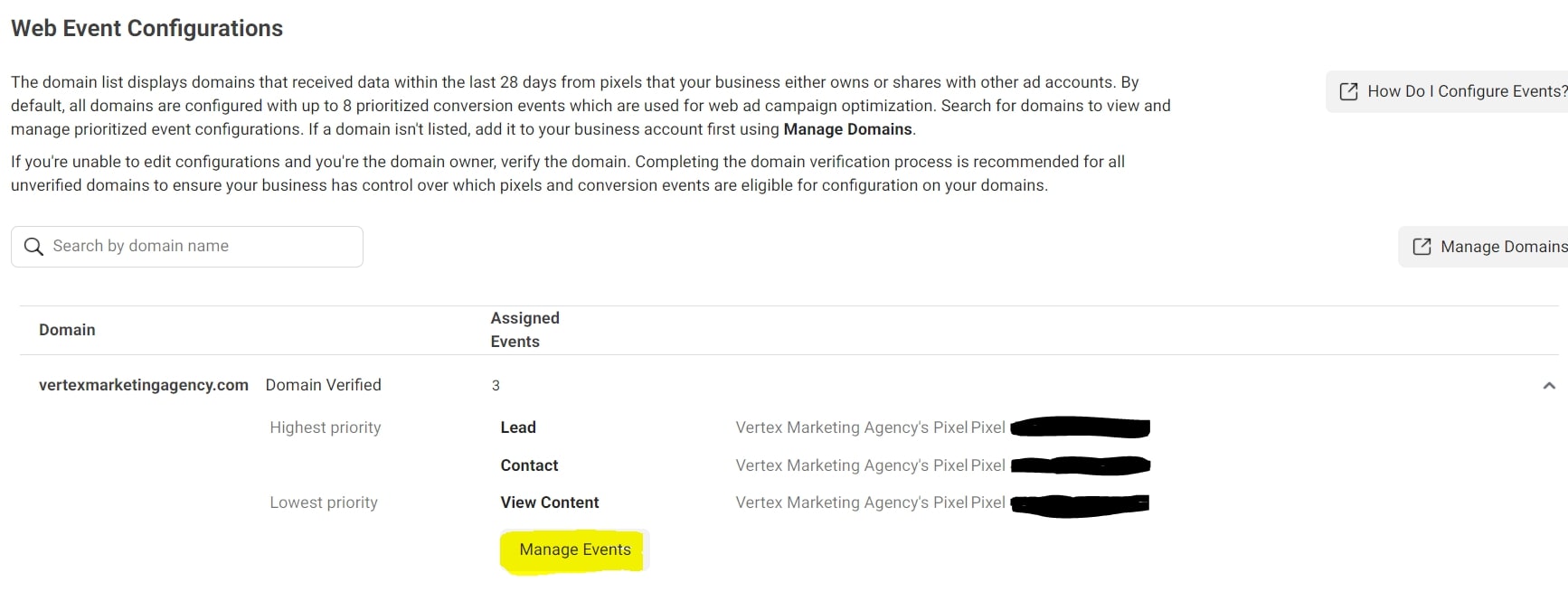1568x601 pixels.
Task: Click the View Content event row
Action: (550, 502)
